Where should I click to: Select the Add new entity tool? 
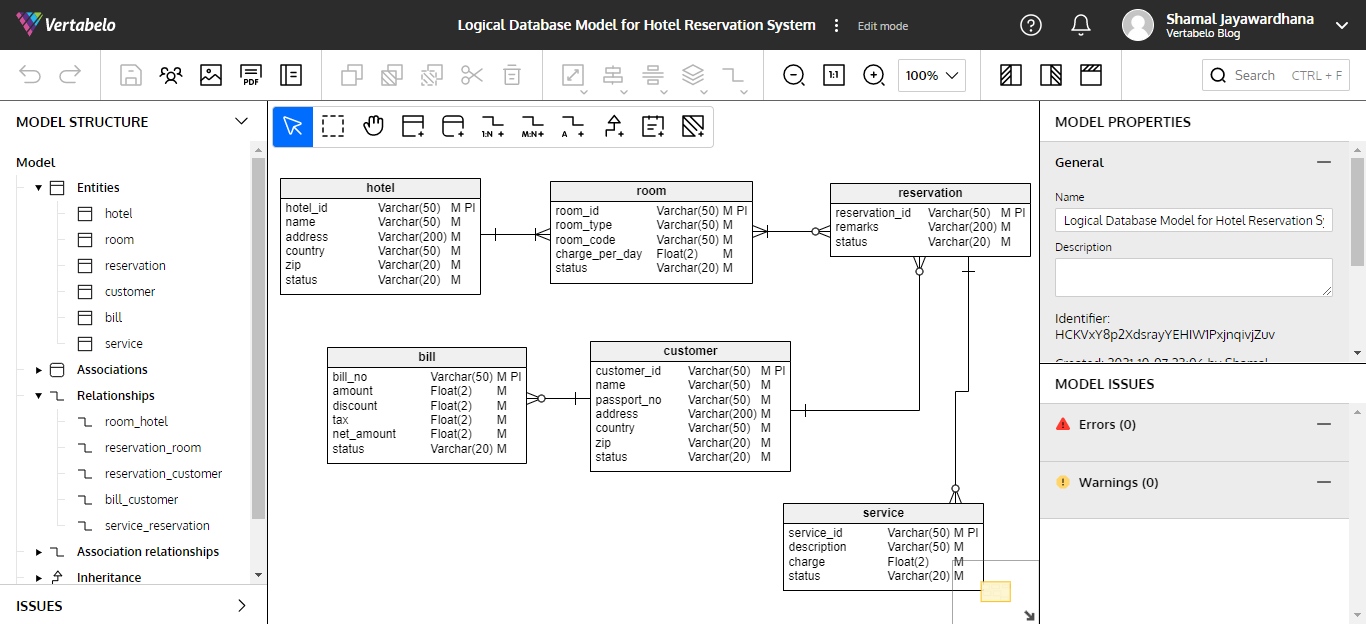tap(413, 126)
